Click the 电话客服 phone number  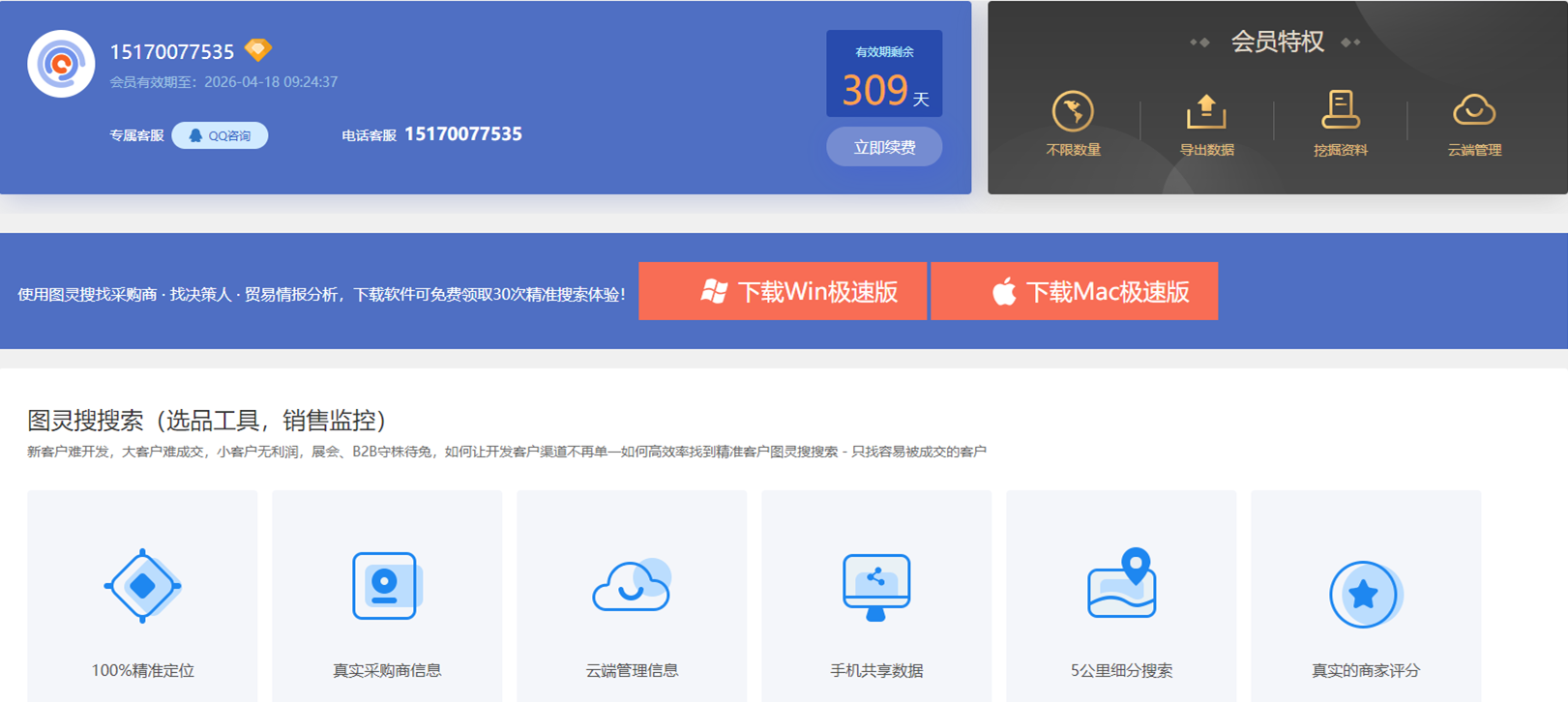click(463, 134)
